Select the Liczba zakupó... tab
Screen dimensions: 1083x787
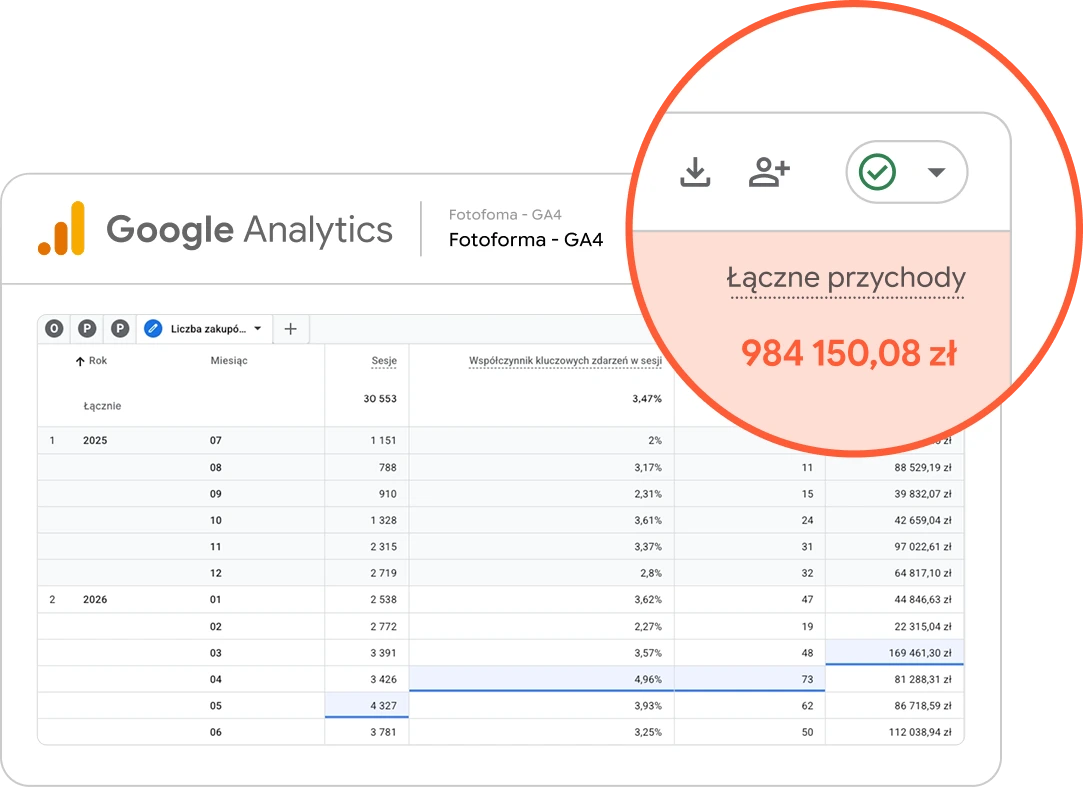point(204,329)
